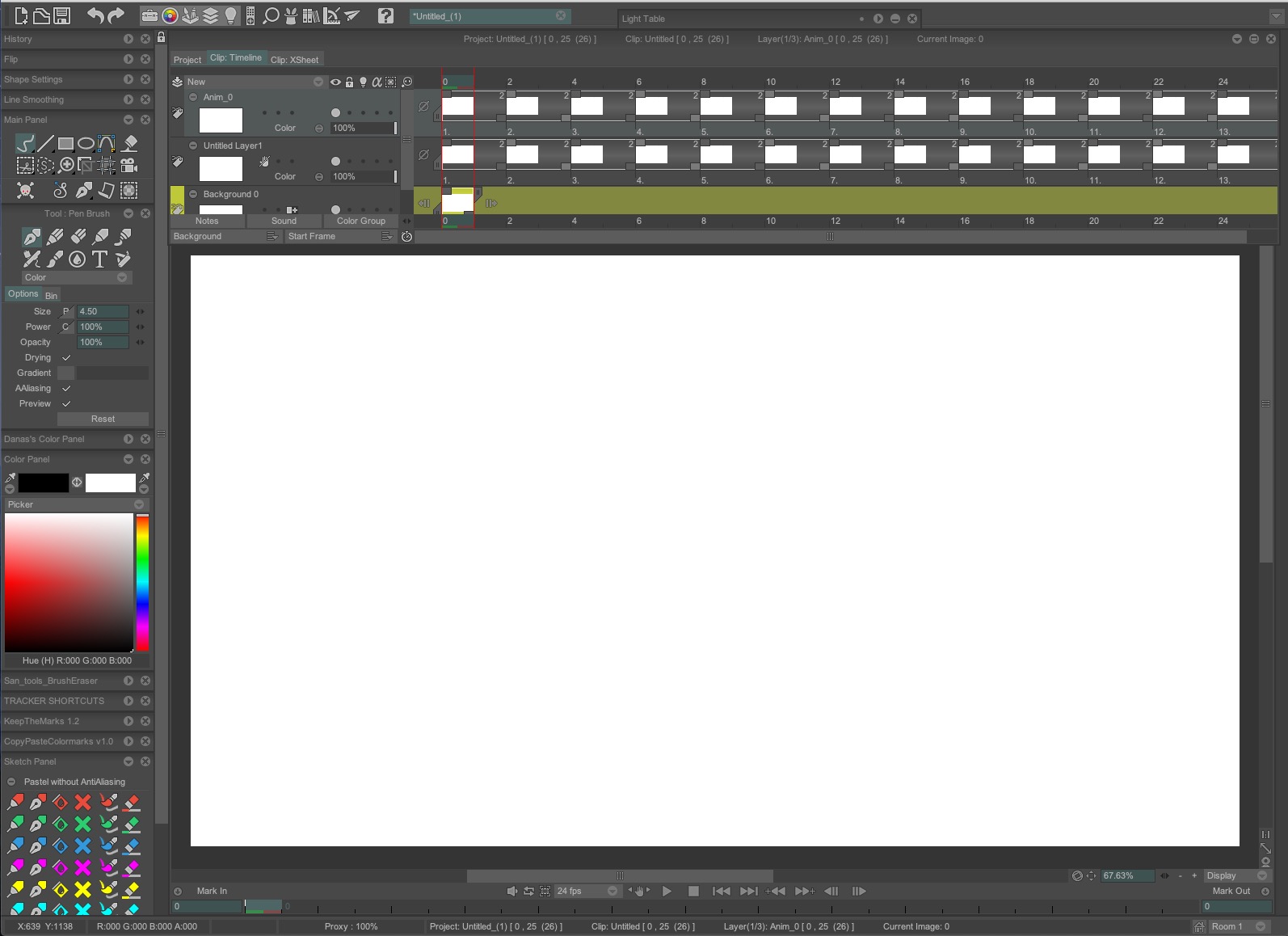Open the help question mark icon
Viewport: 1288px width, 936px height.
(386, 15)
